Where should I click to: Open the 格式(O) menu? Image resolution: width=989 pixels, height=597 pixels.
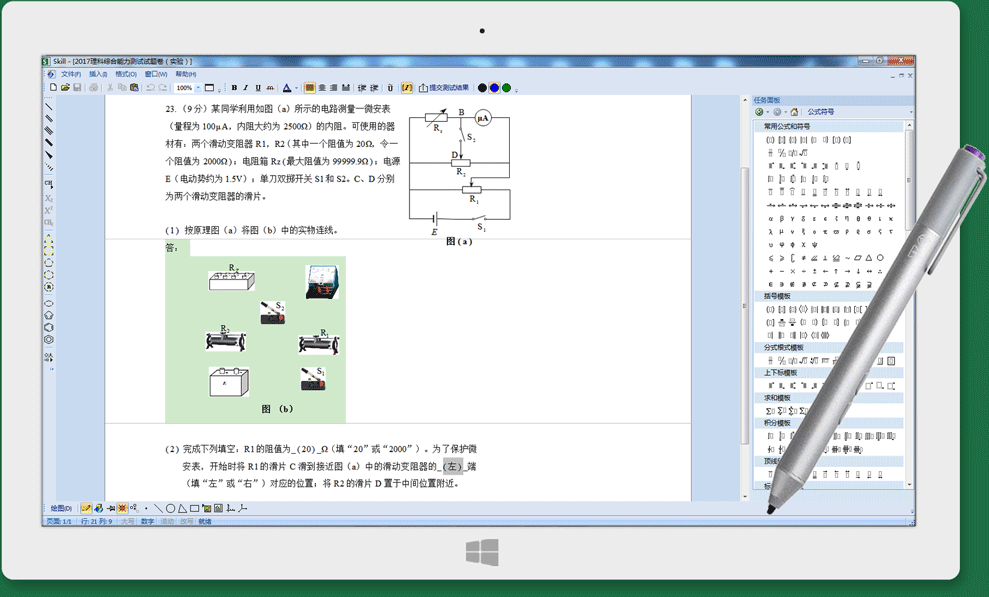[x=126, y=74]
